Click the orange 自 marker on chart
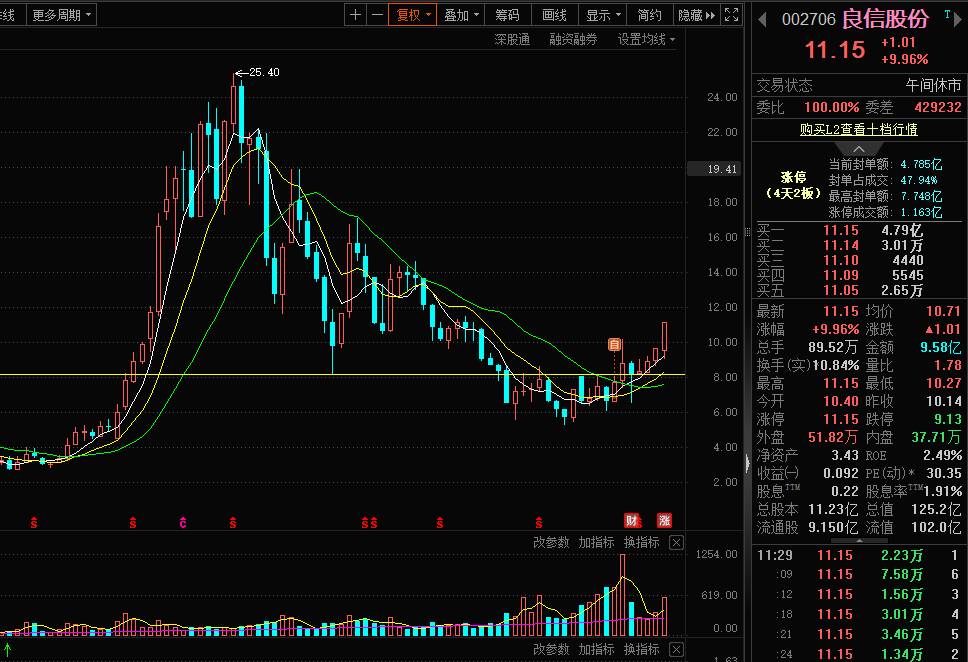The width and height of the screenshot is (968, 662). click(614, 345)
